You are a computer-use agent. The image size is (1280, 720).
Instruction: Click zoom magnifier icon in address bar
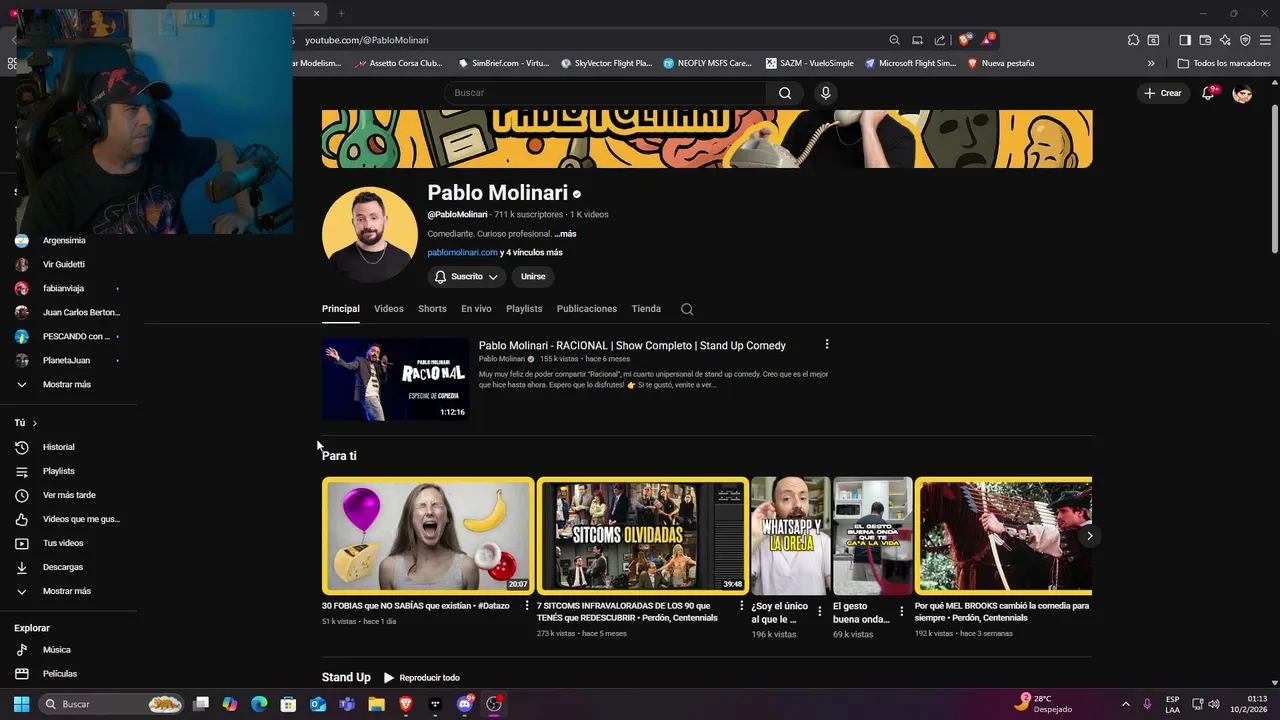894,40
